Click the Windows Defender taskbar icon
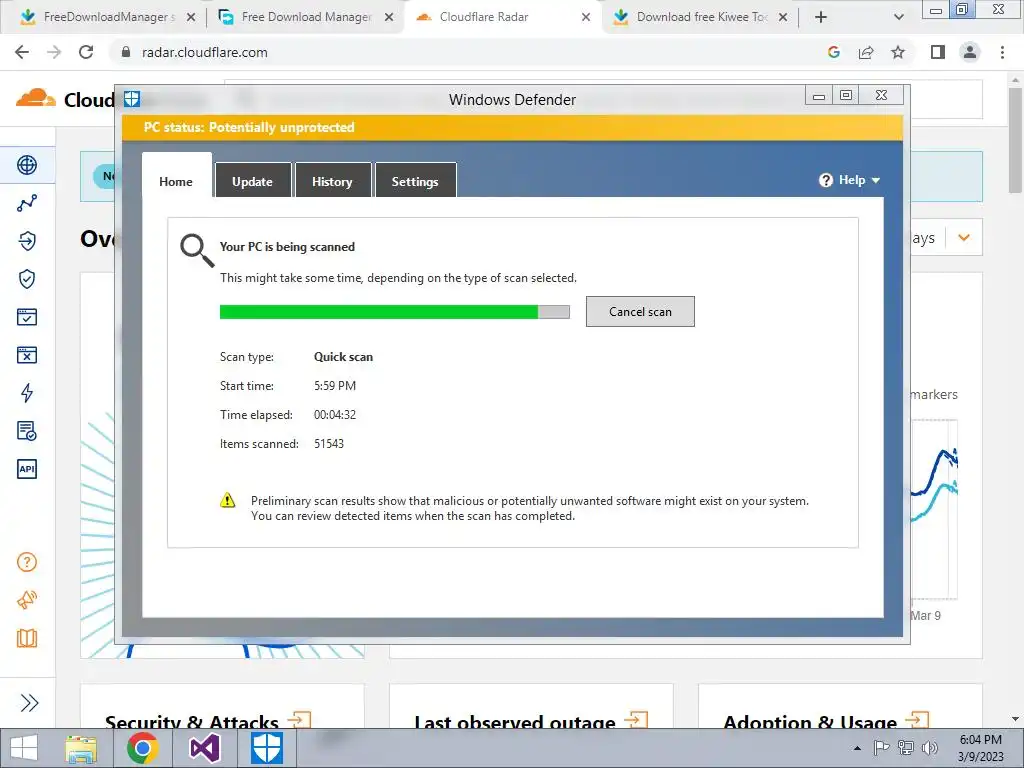 (x=267, y=748)
